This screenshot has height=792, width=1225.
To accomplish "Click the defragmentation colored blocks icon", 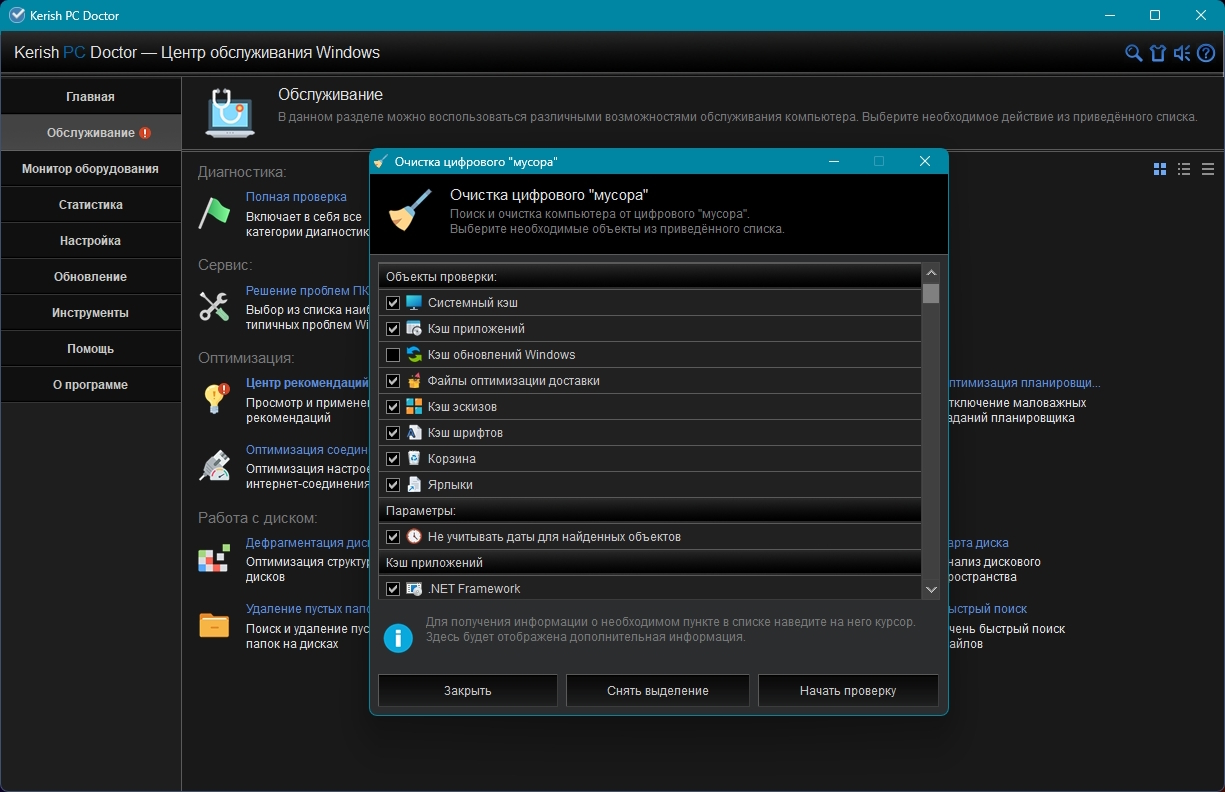I will (214, 559).
